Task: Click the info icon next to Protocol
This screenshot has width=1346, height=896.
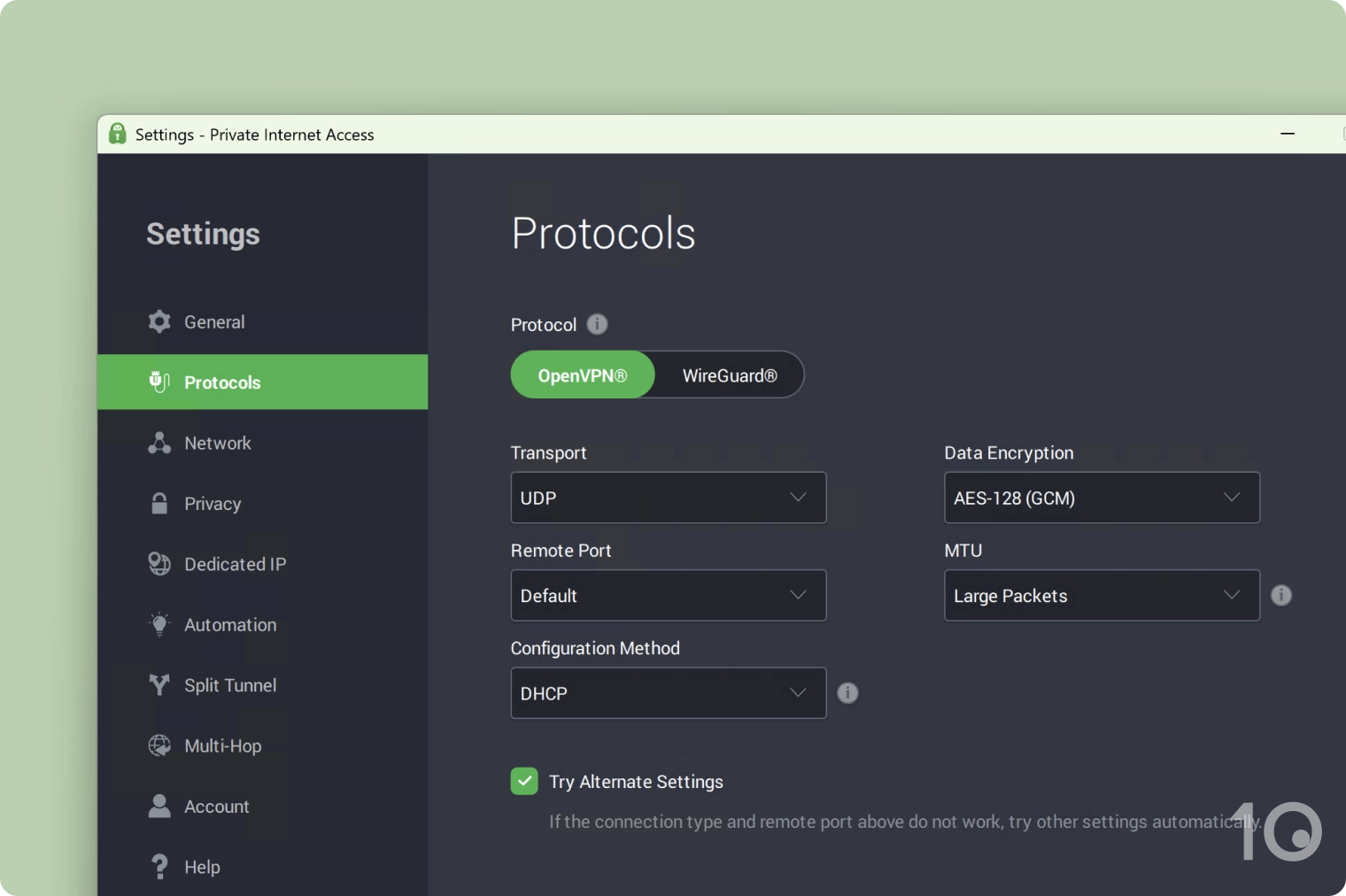Action: click(598, 324)
